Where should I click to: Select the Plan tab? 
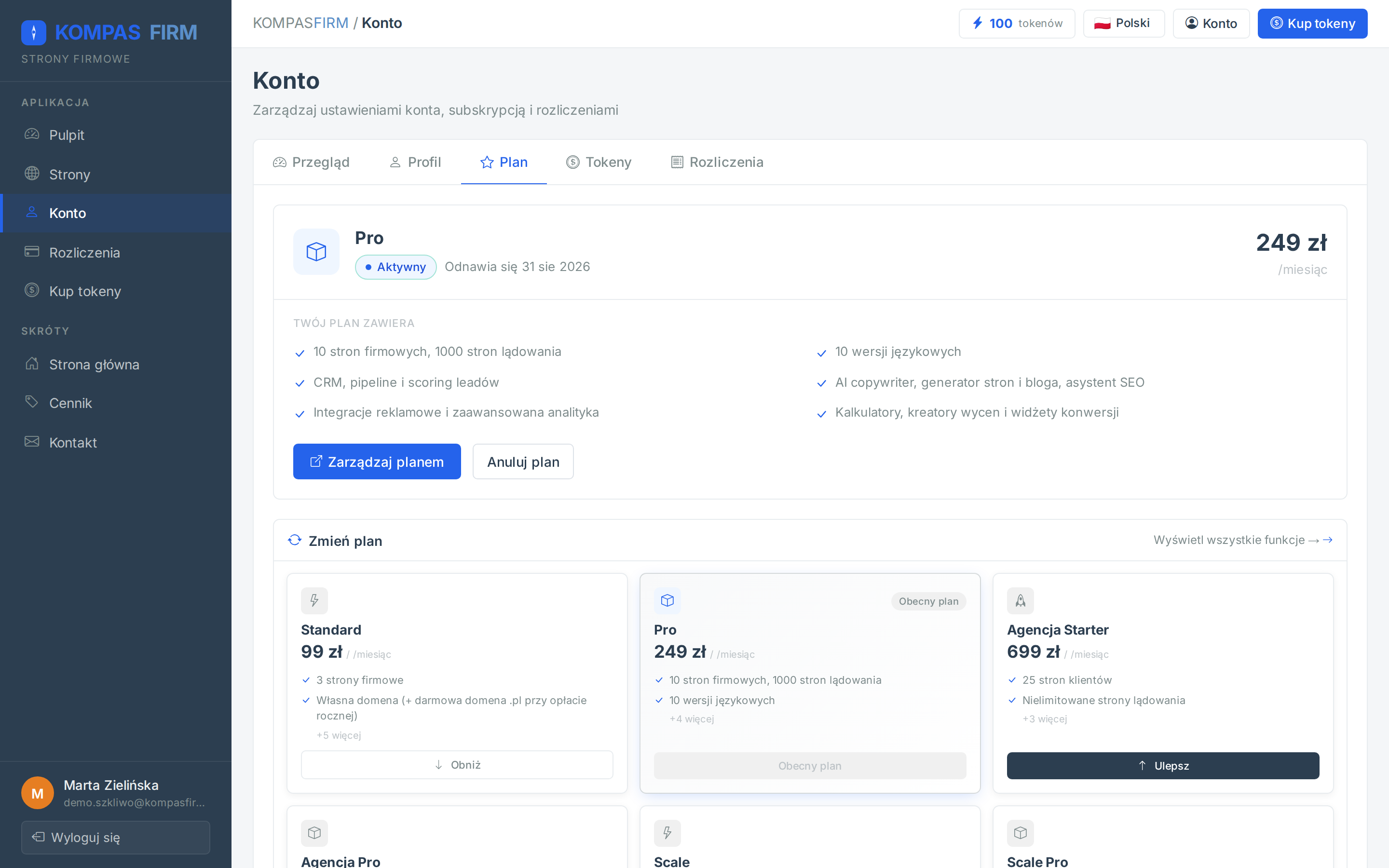pyautogui.click(x=504, y=163)
